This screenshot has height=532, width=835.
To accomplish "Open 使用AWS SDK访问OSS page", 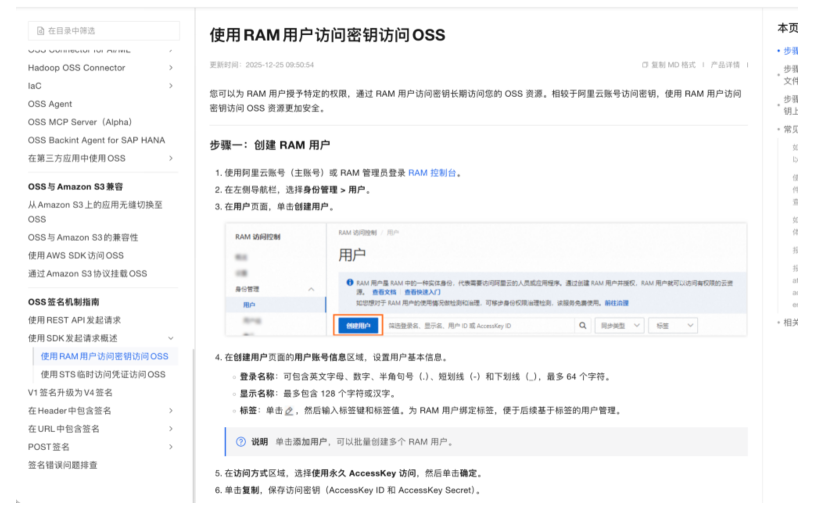I will (76, 256).
